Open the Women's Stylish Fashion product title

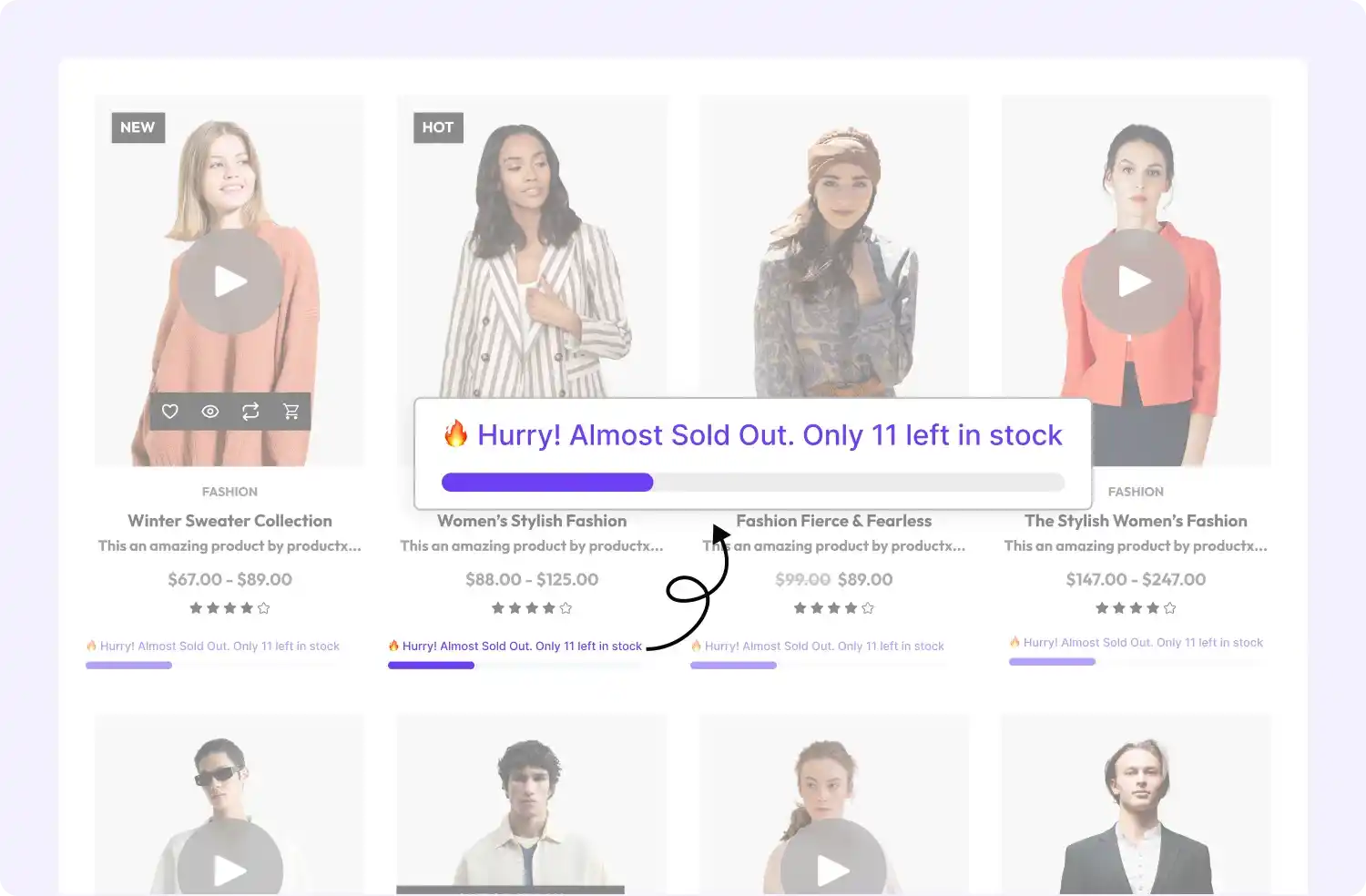(x=532, y=520)
